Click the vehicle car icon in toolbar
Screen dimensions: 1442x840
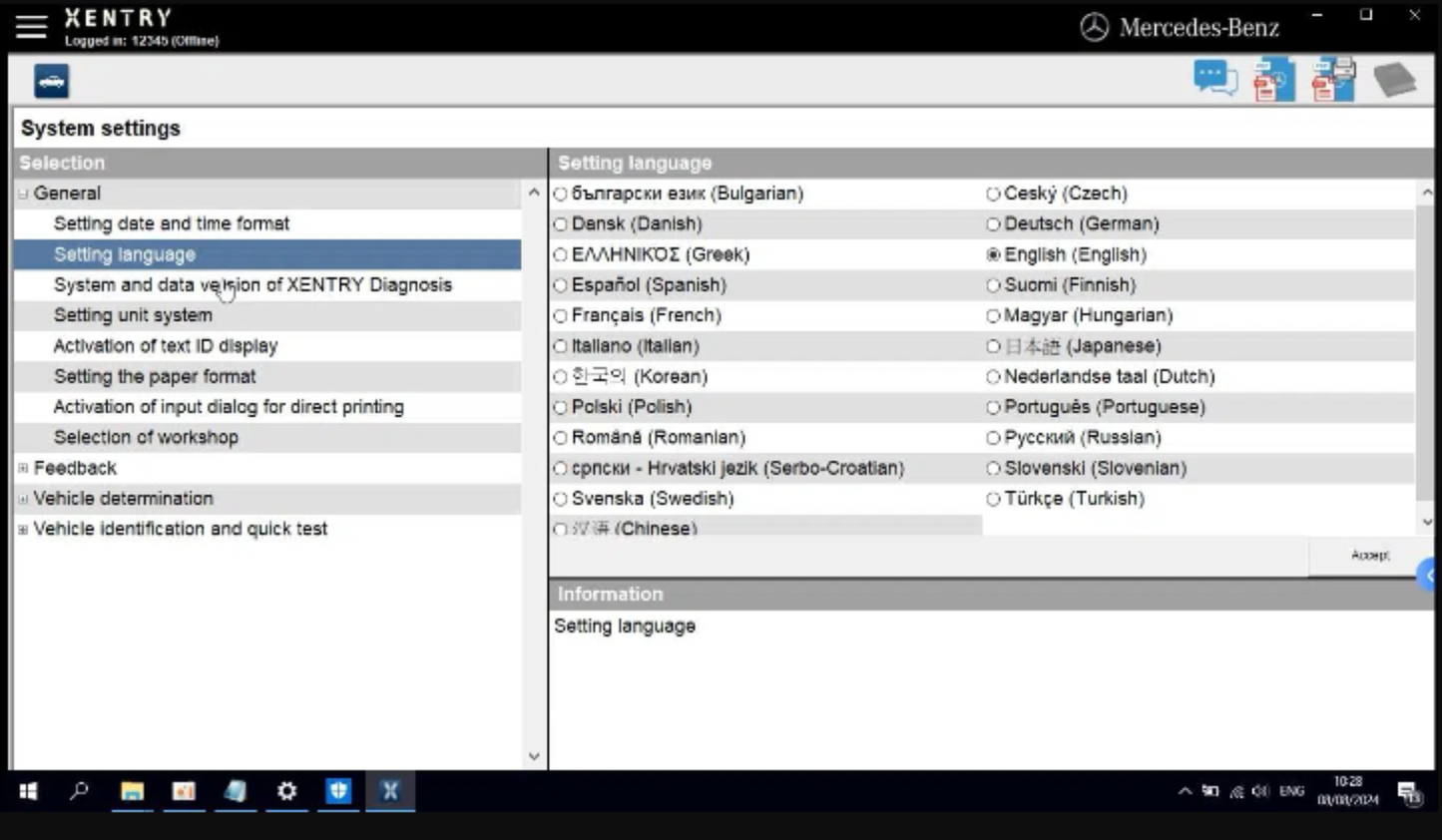pos(52,81)
